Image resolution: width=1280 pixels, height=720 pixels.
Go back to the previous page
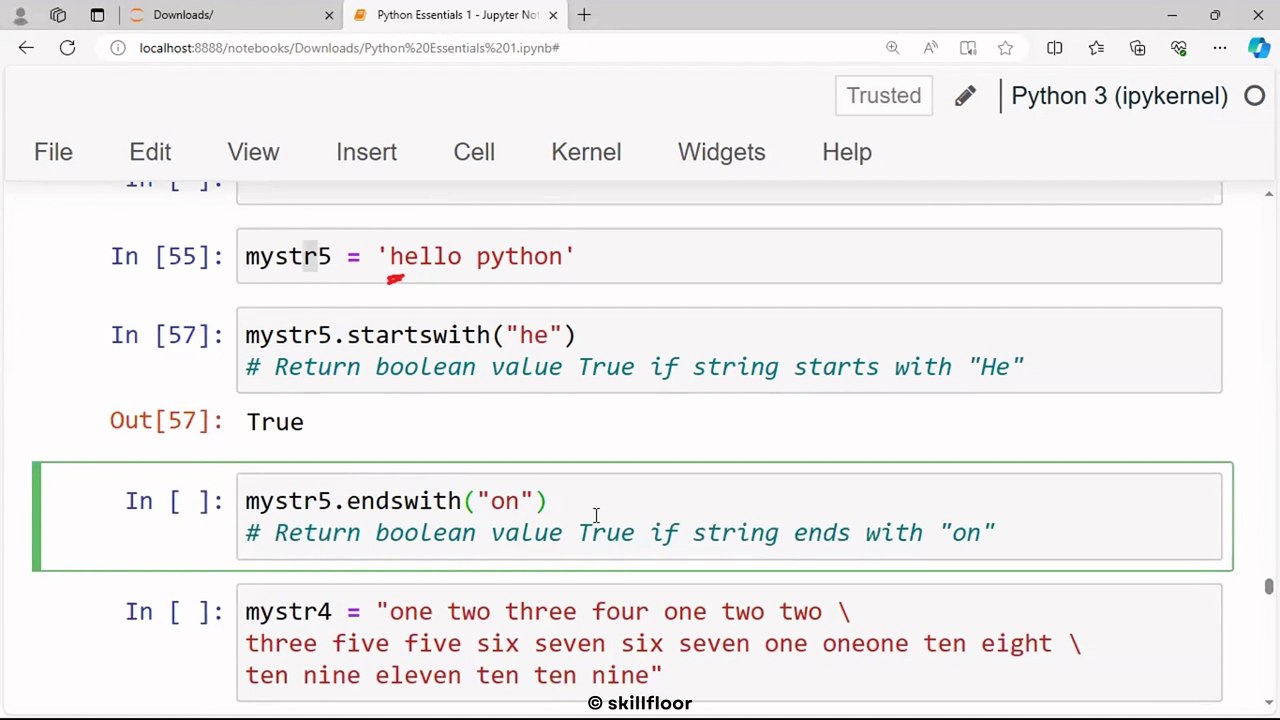coord(26,47)
